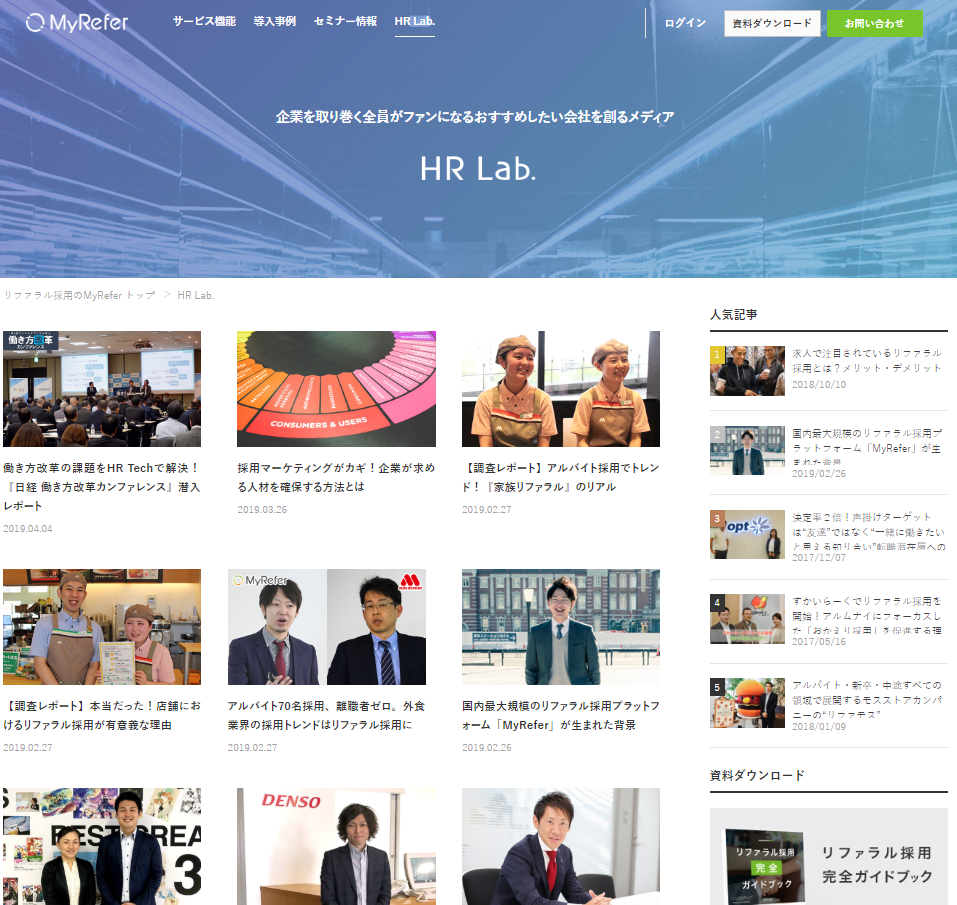This screenshot has height=905, width=957.
Task: Open the opt logo rank 3 thumbnail
Action: point(747,535)
